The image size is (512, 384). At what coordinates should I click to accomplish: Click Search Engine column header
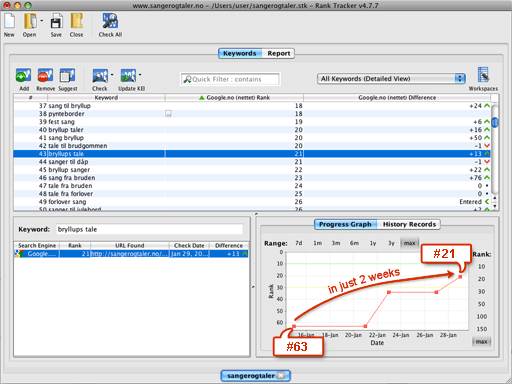[37, 246]
